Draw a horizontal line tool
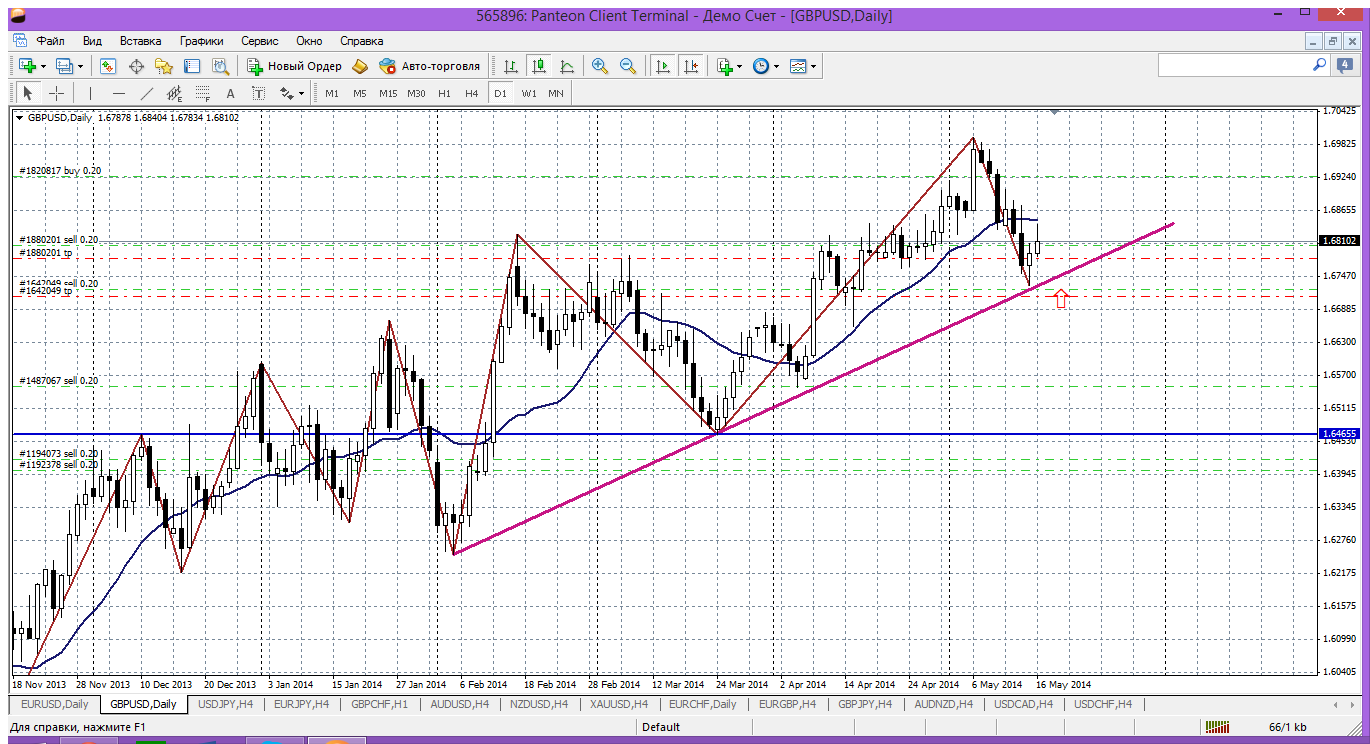The width and height of the screenshot is (1370, 744). point(119,93)
